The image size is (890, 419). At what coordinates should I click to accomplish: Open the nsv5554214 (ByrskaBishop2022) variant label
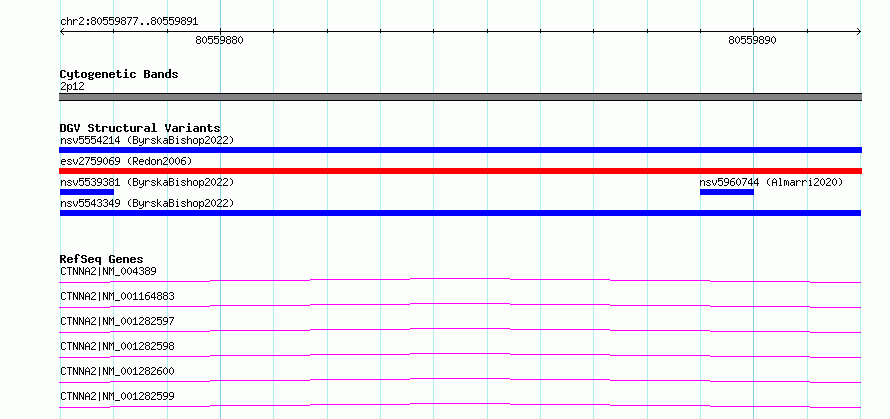pyautogui.click(x=147, y=140)
